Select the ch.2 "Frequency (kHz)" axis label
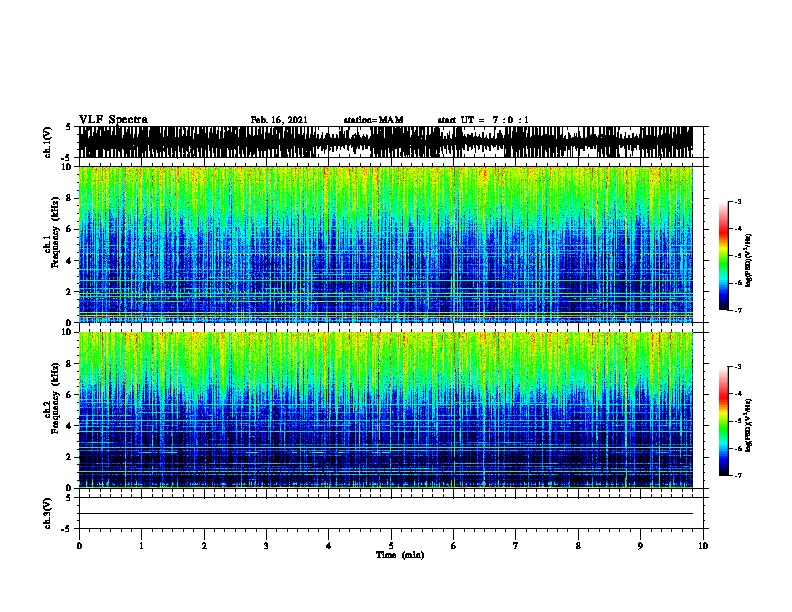The width and height of the screenshot is (792, 612). point(55,398)
